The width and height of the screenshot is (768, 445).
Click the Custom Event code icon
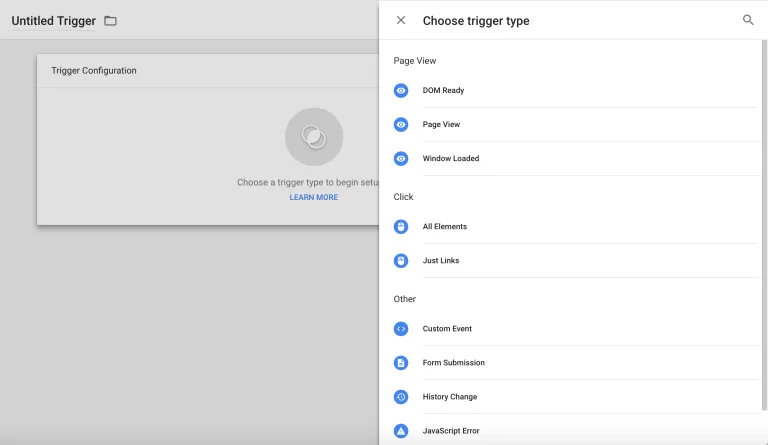pyautogui.click(x=401, y=328)
